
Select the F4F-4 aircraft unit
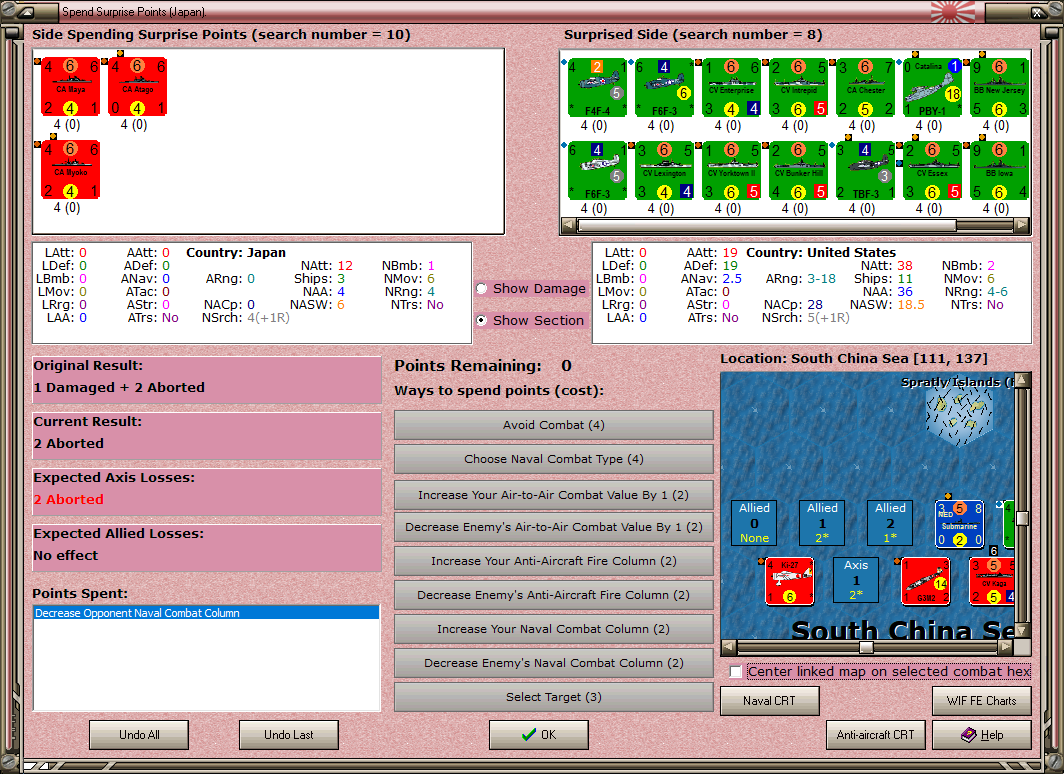click(x=597, y=88)
